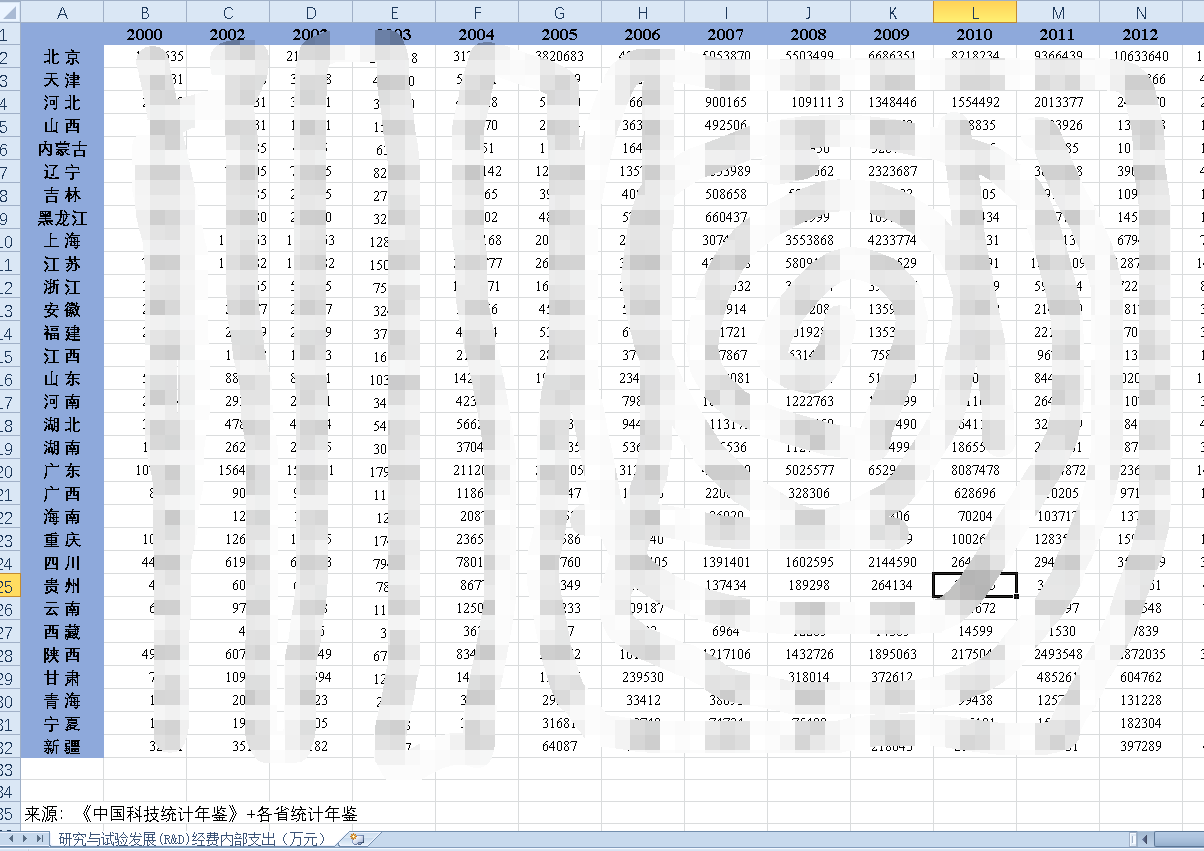The width and height of the screenshot is (1204, 851).
Task: Click cell containing 628696
Action: 975,494
